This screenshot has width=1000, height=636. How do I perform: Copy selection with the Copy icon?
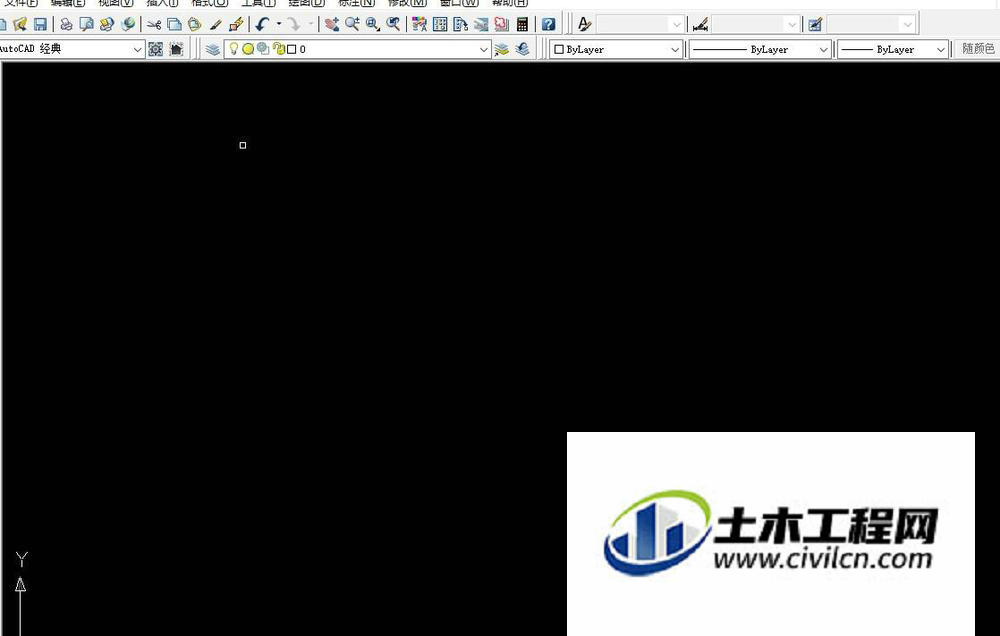[x=174, y=25]
